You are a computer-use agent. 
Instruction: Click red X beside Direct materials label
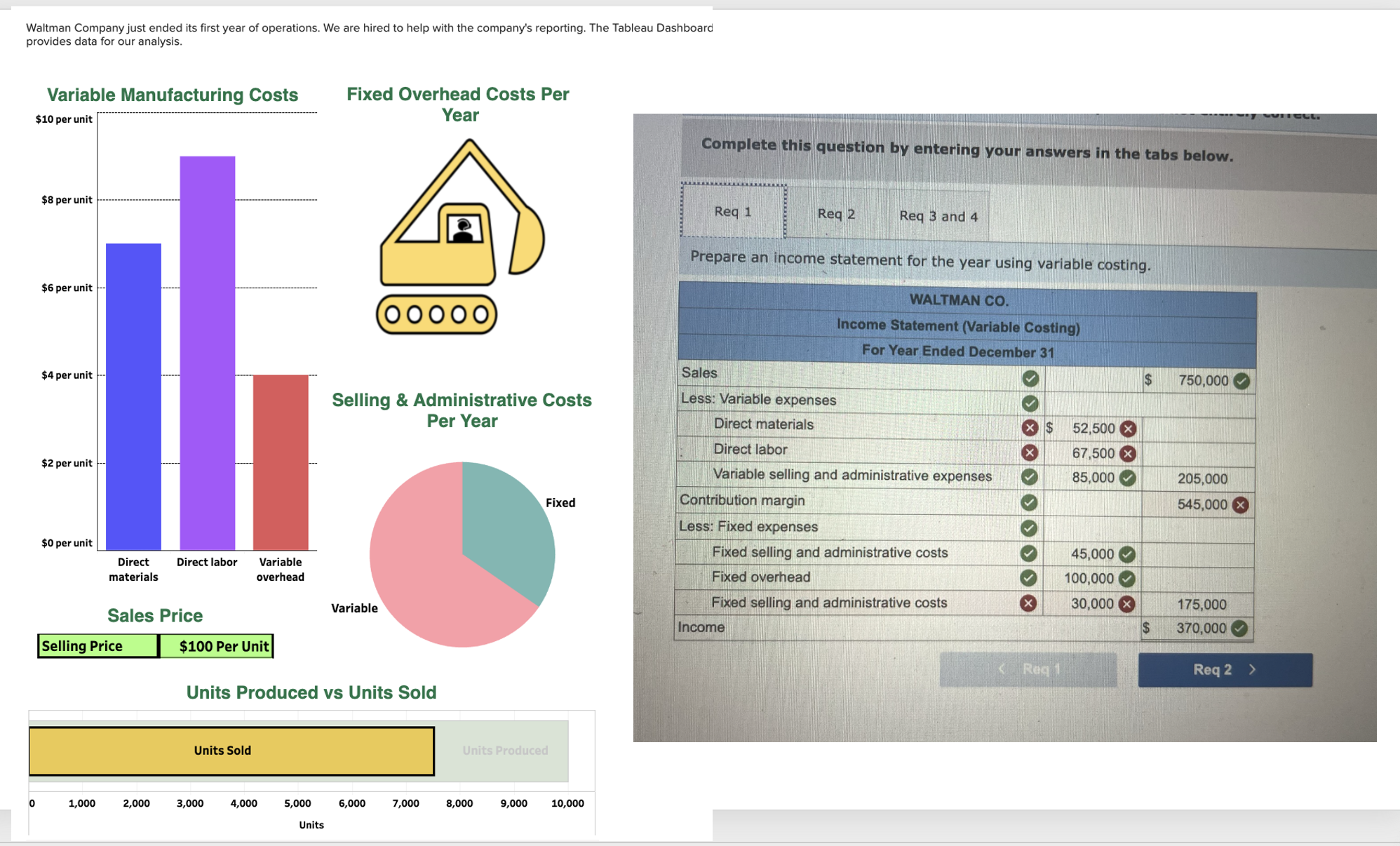(x=1030, y=428)
